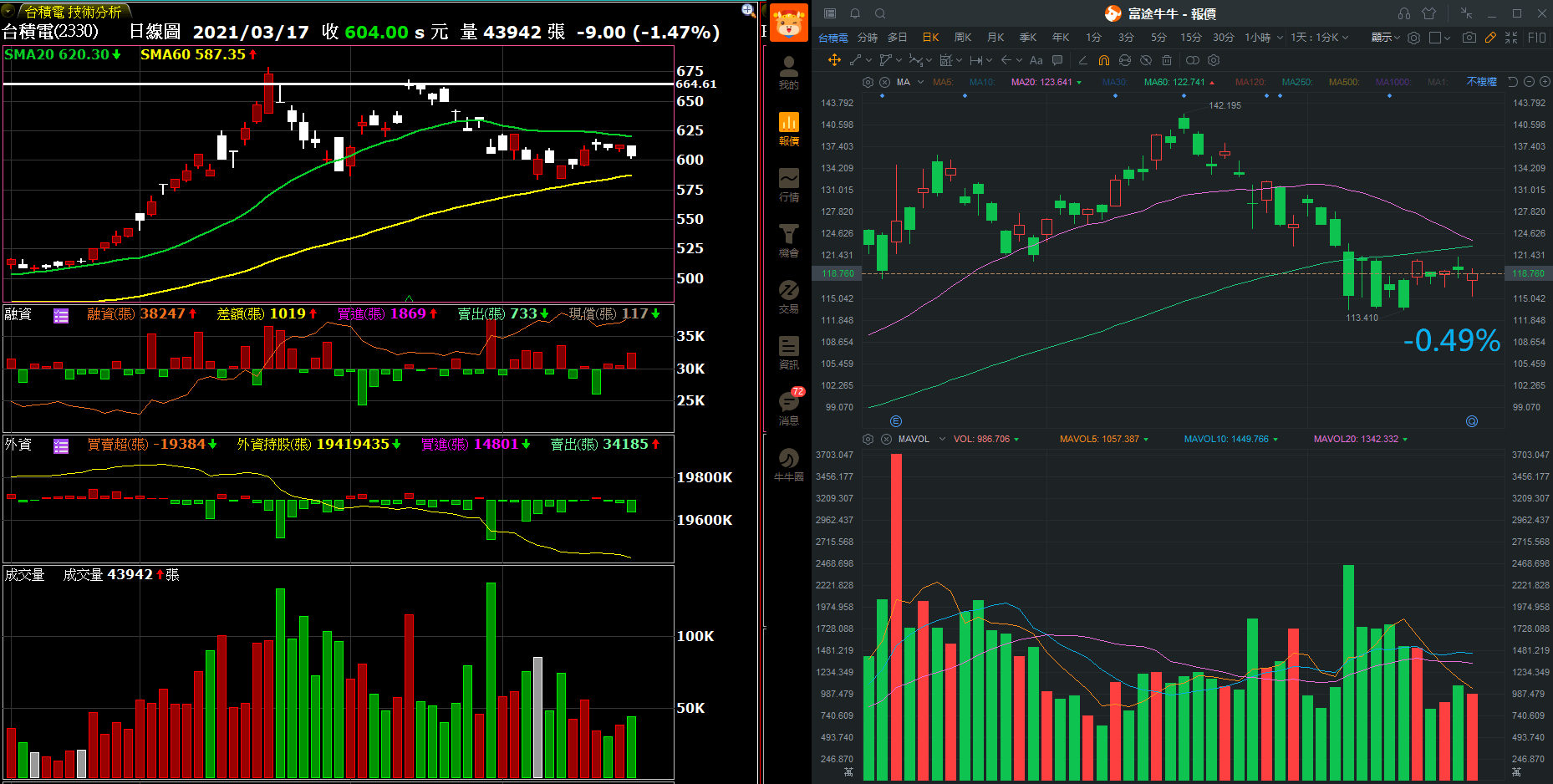This screenshot has width=1553, height=784.
Task: Open the 1天:1分K dropdown
Action: click(1320, 38)
